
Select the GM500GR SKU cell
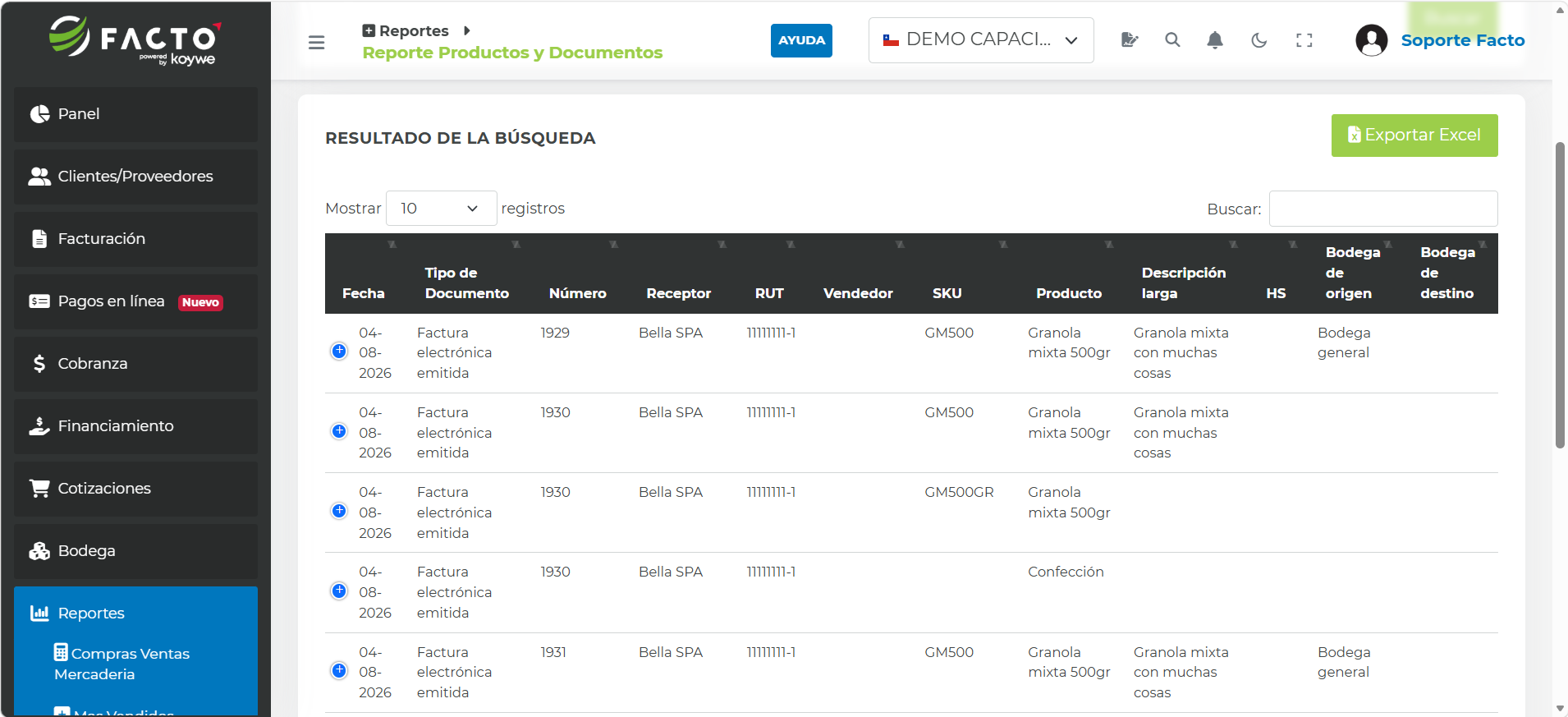(x=959, y=492)
